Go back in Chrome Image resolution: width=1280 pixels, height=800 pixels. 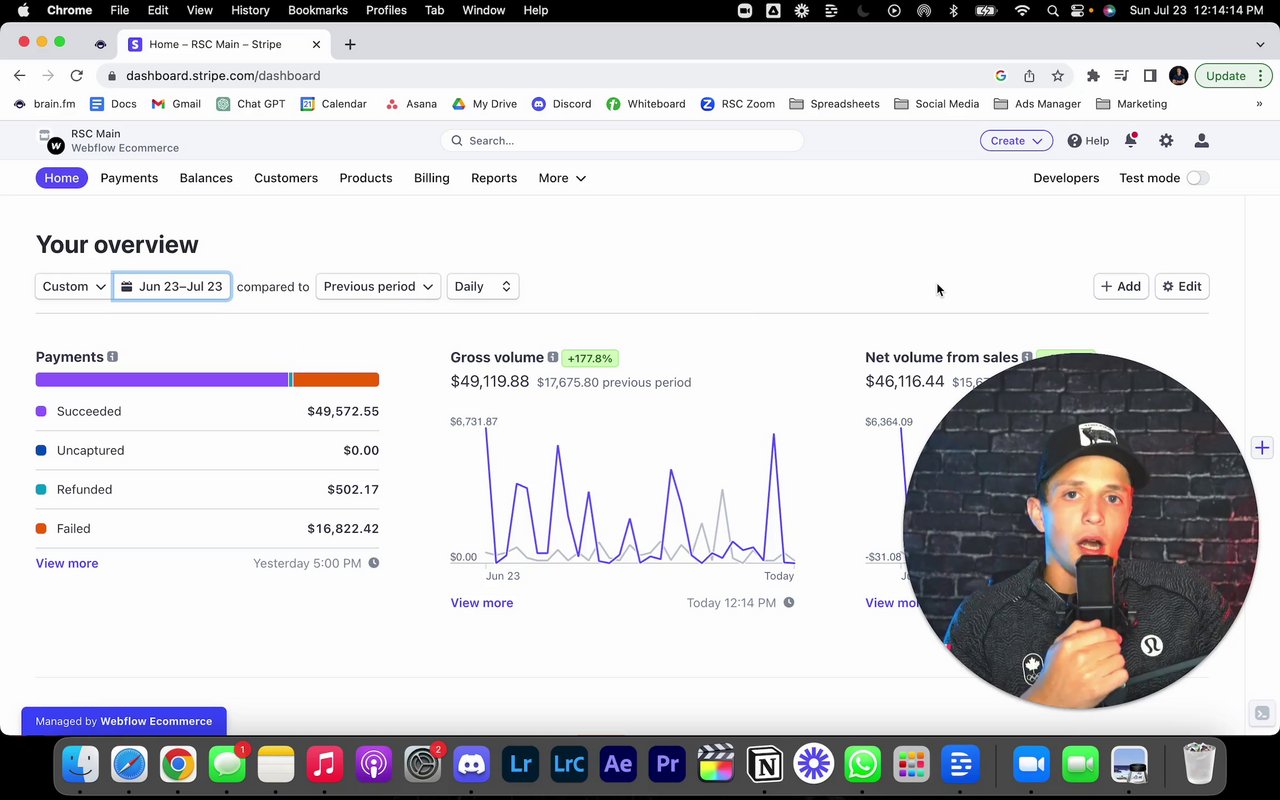(20, 76)
